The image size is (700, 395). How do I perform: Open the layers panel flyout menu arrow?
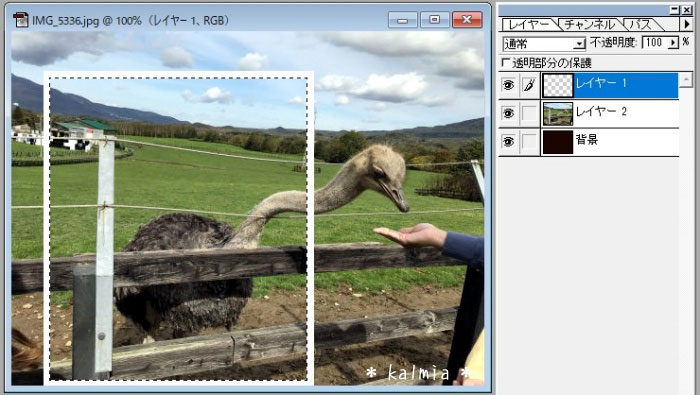pyautogui.click(x=687, y=24)
